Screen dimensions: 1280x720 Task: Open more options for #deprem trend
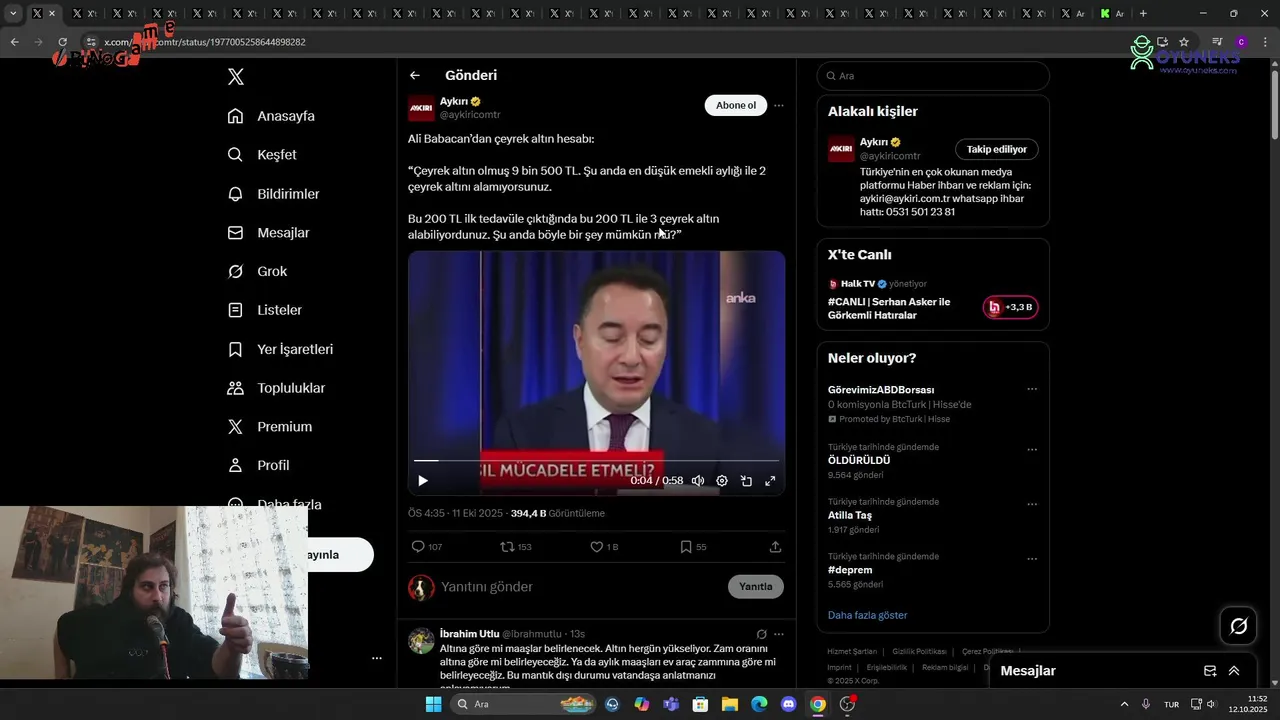tap(1032, 559)
